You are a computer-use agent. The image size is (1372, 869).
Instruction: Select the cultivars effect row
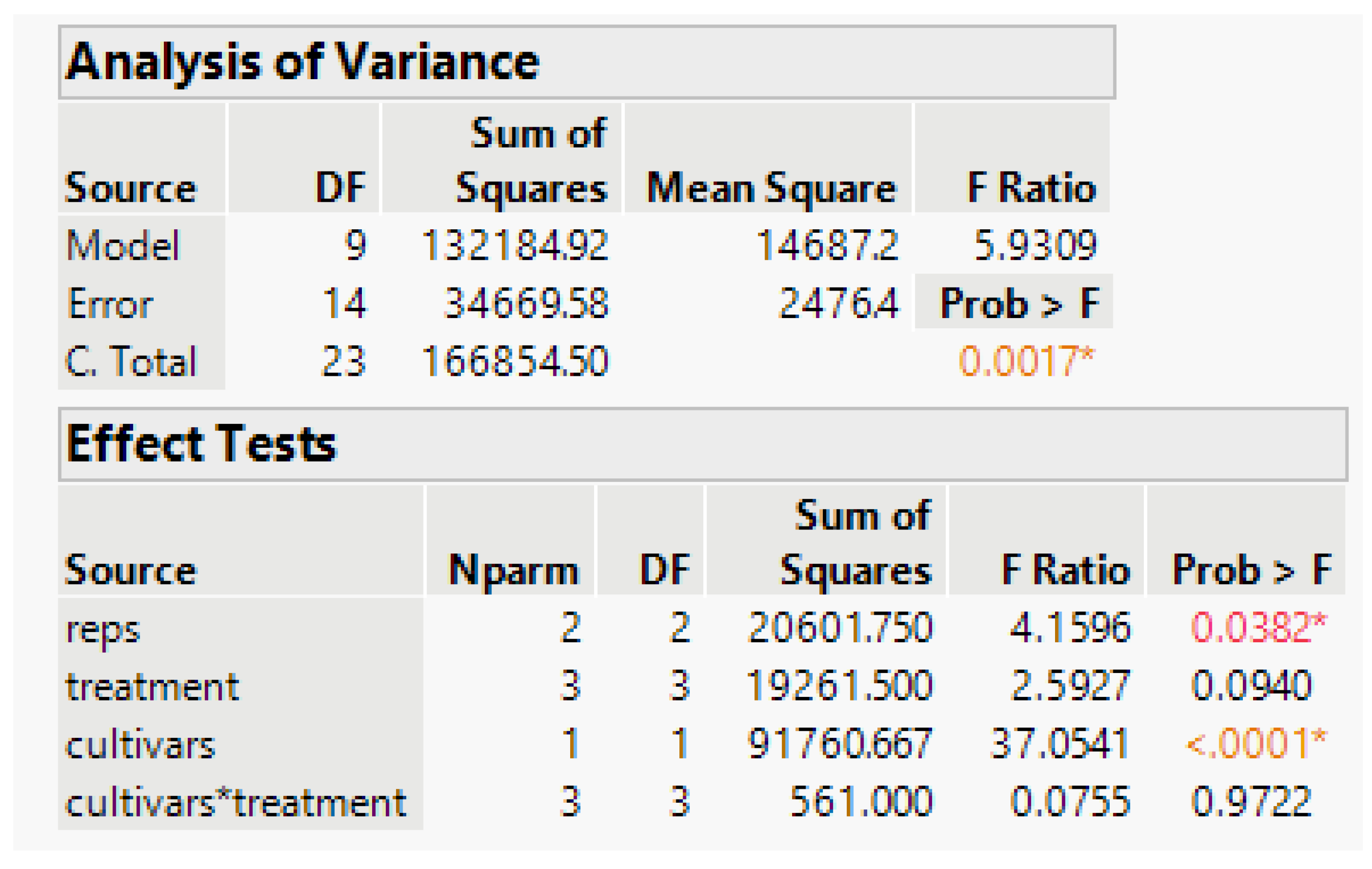click(x=140, y=745)
